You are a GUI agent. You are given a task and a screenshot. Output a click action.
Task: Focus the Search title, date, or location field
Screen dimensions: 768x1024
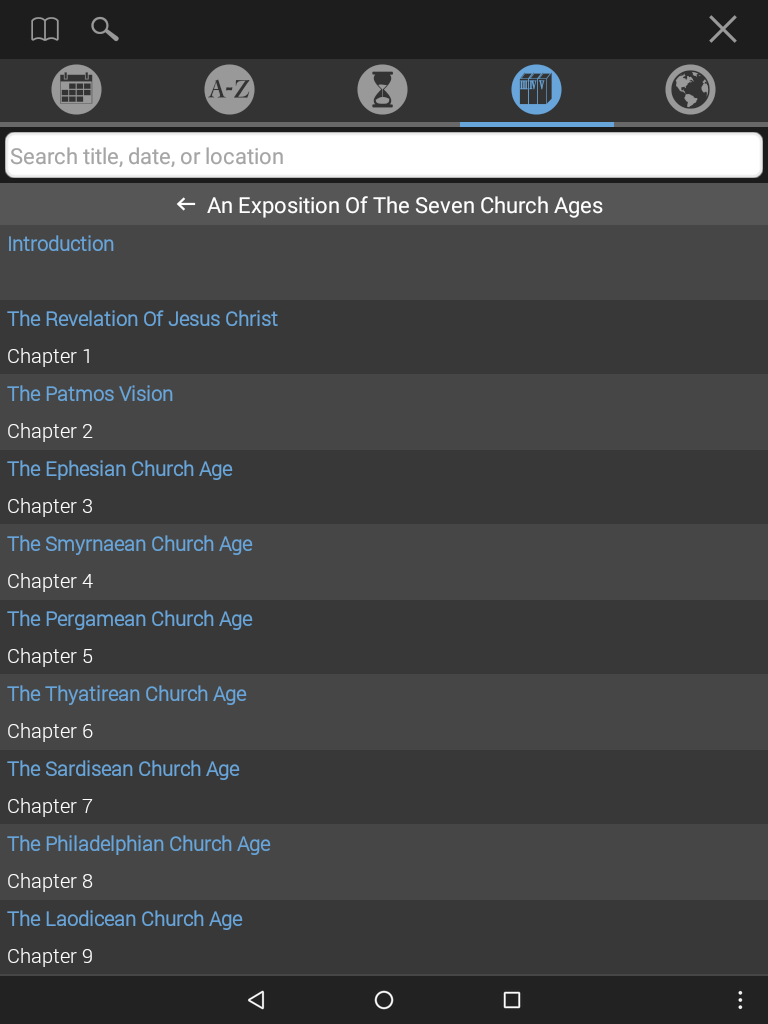click(x=384, y=155)
